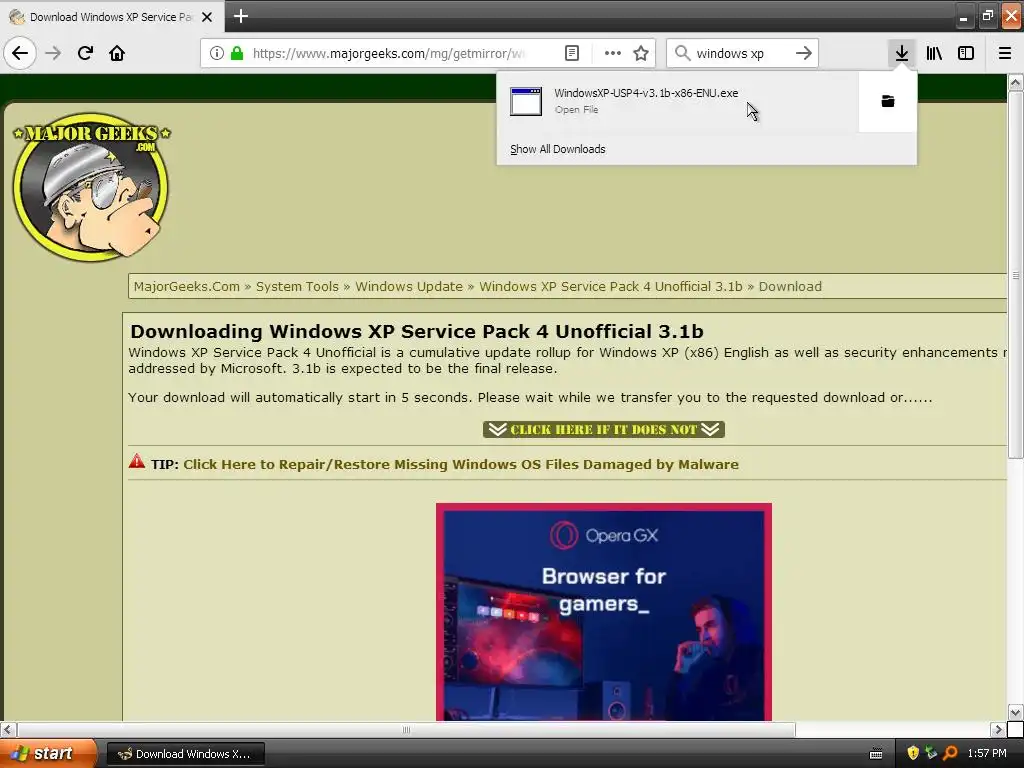Open the Firefox hamburger menu

pos(1005,54)
